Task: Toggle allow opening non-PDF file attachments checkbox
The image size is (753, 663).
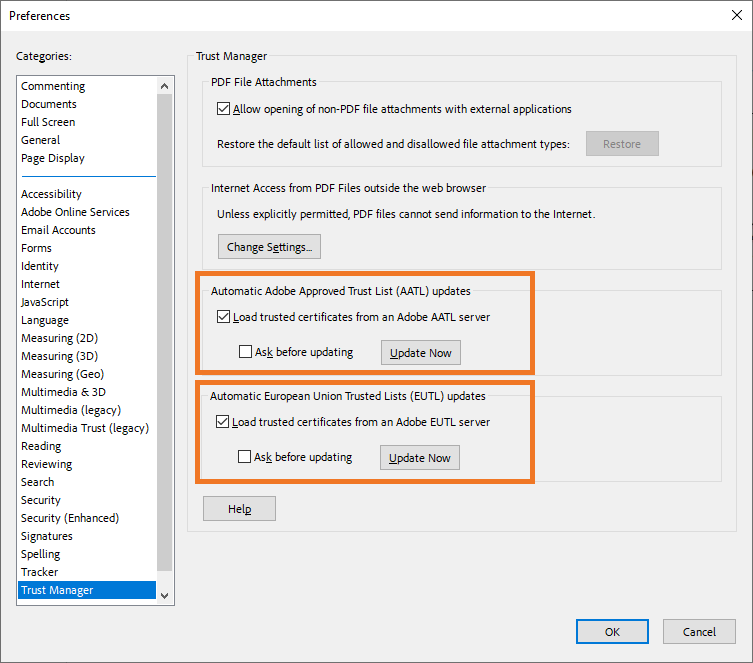Action: pos(223,108)
